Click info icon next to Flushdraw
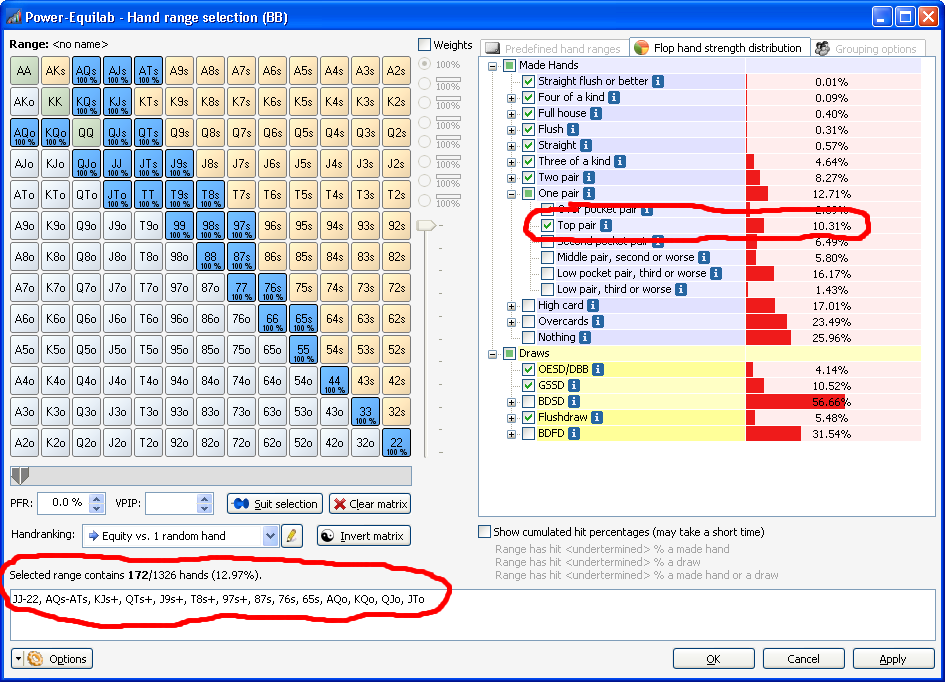 pos(597,418)
